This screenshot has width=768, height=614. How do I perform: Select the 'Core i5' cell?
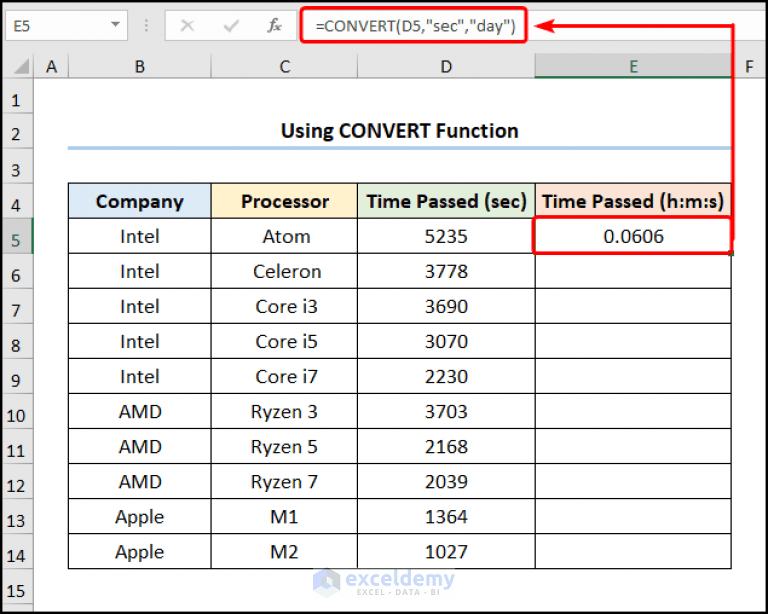285,341
